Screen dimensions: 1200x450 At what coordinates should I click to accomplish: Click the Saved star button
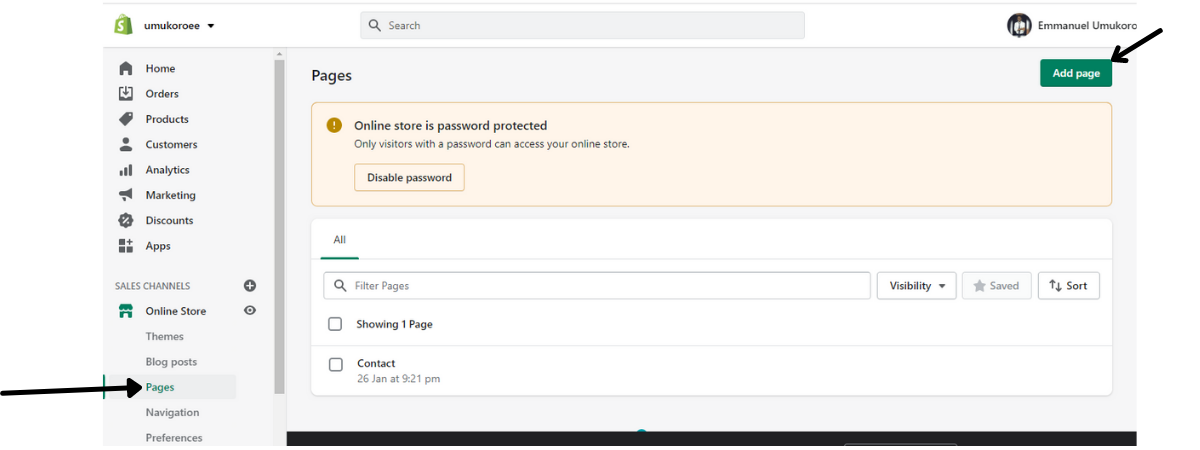[996, 286]
